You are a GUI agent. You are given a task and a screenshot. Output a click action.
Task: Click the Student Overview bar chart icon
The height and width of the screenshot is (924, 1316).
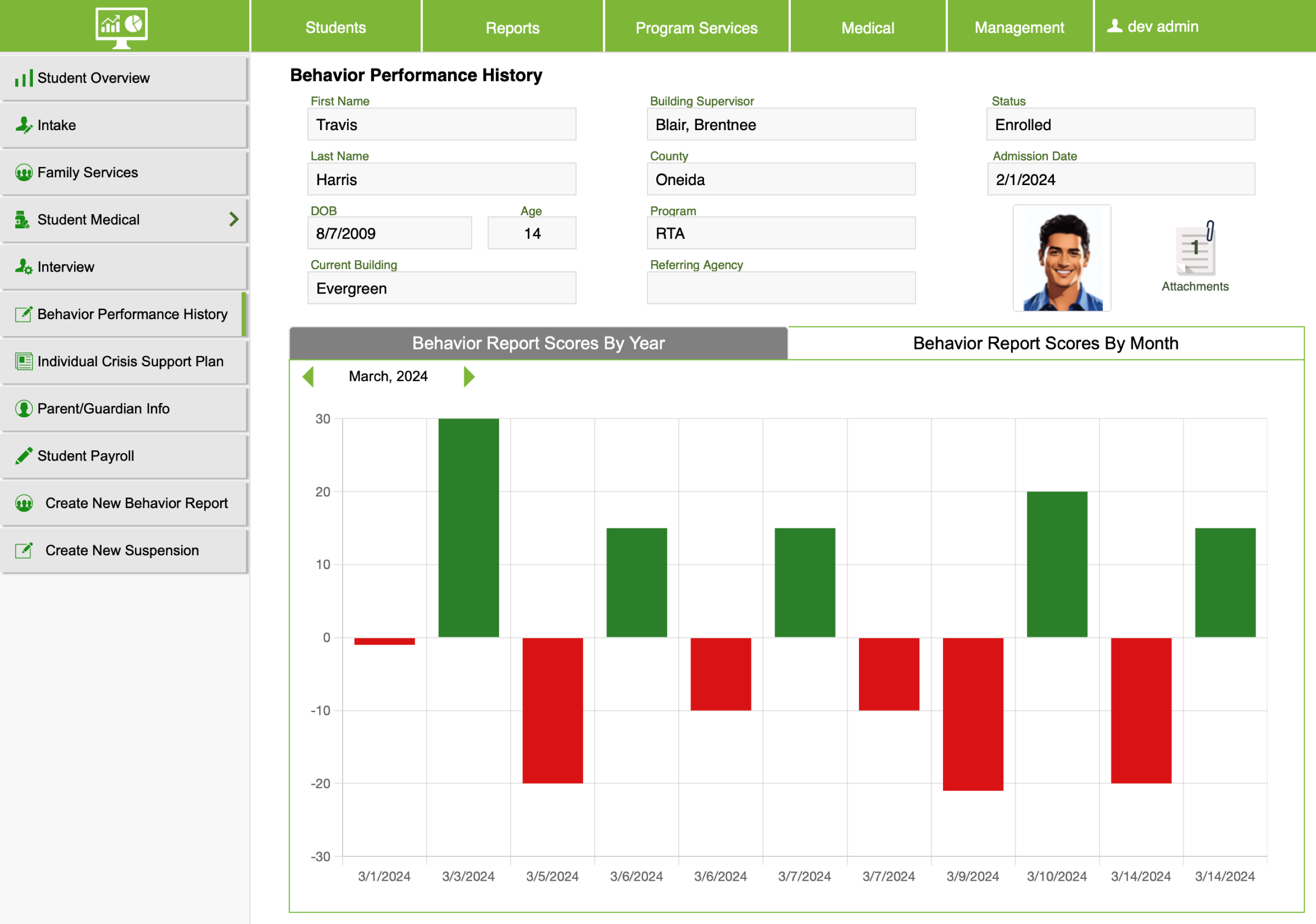click(24, 78)
